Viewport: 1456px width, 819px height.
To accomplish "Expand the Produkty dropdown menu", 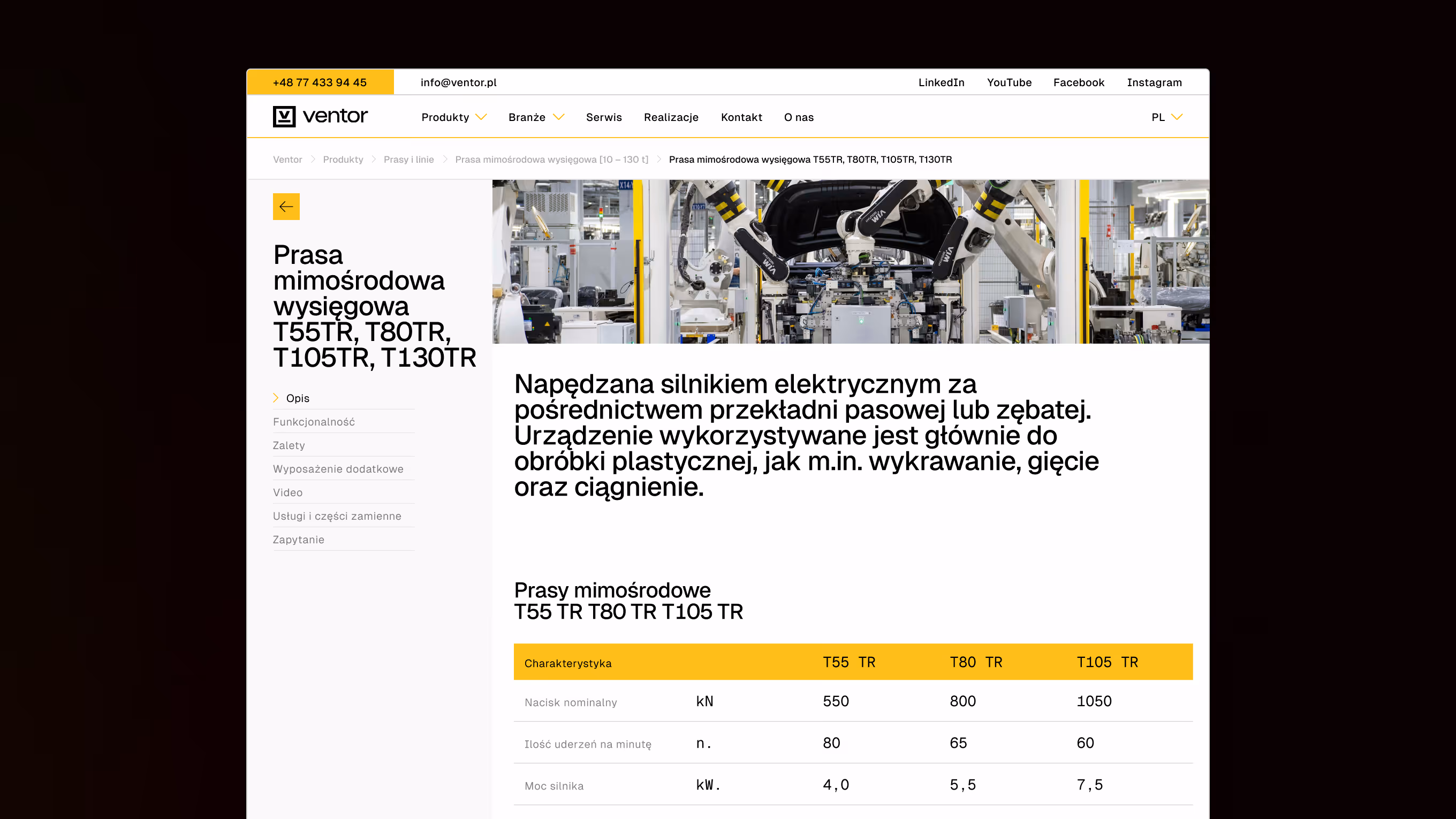I will point(453,117).
